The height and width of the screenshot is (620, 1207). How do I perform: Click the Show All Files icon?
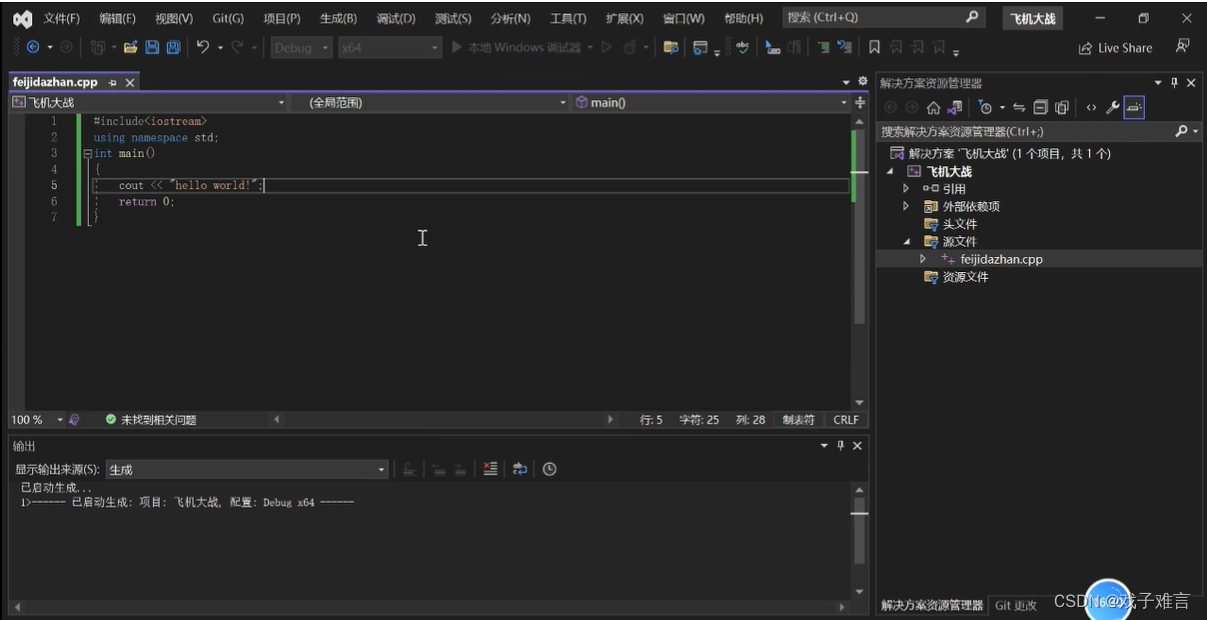[1062, 108]
